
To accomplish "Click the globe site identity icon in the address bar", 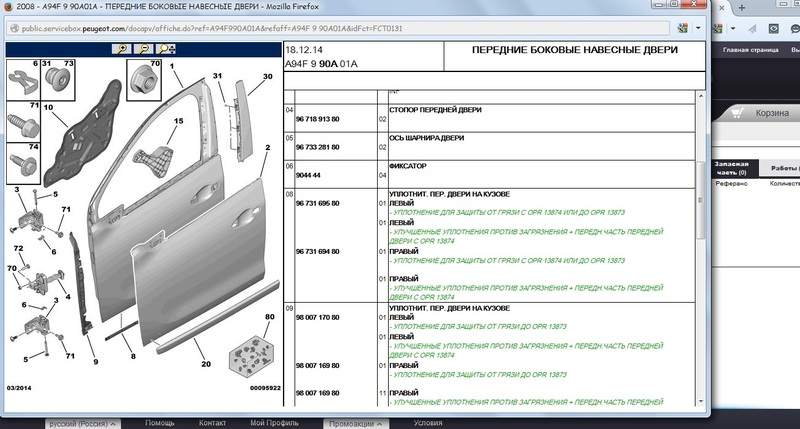I will (x=14, y=29).
